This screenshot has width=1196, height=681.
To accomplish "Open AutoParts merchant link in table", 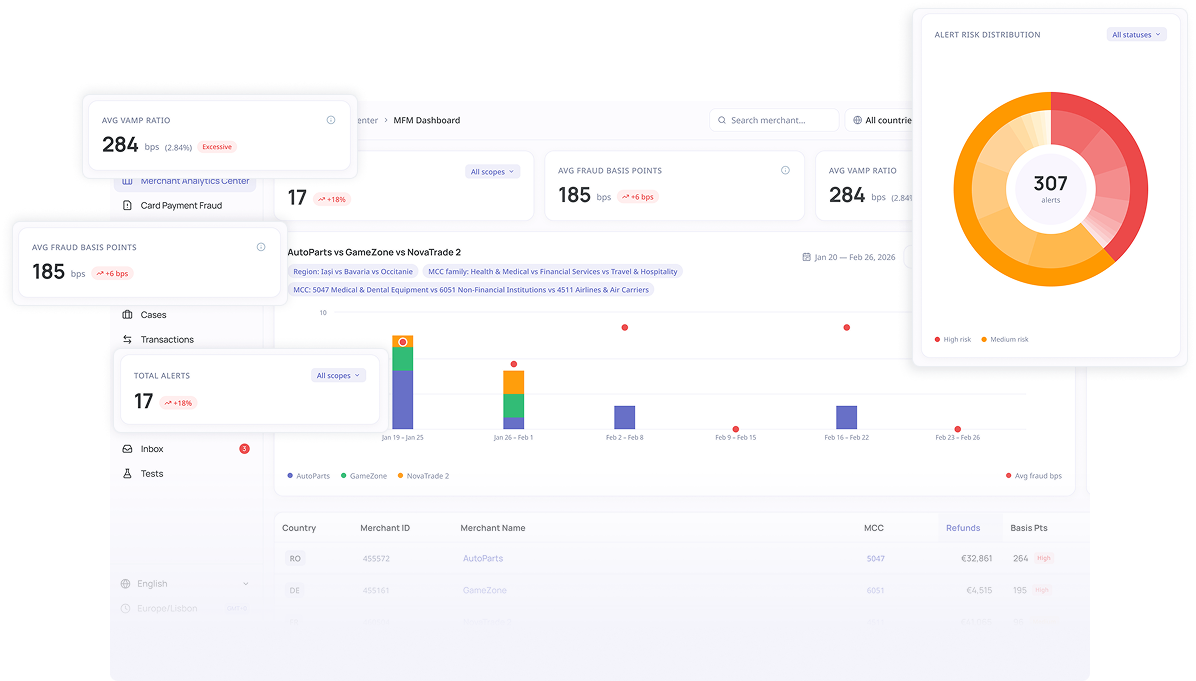I will pyautogui.click(x=483, y=558).
